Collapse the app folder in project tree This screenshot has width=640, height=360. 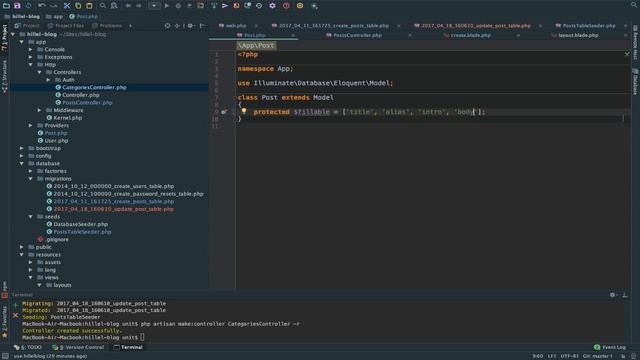[x=22, y=42]
